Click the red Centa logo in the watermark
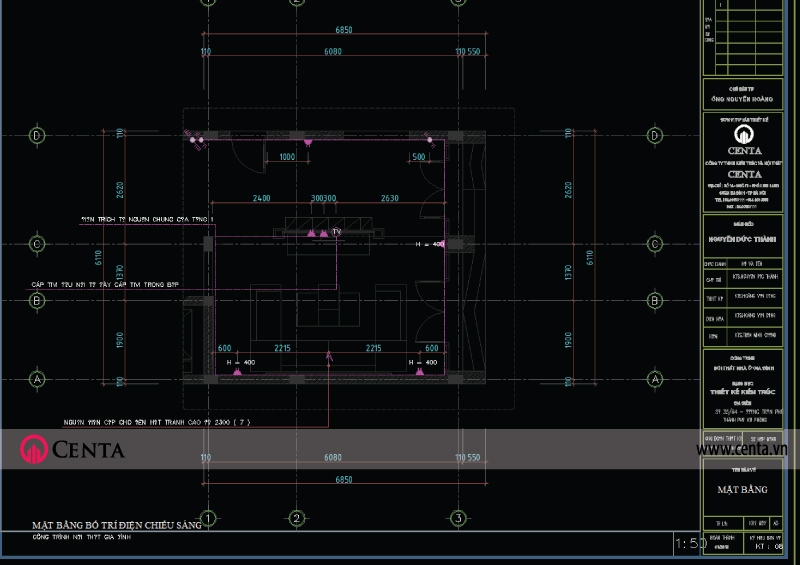 [35, 450]
